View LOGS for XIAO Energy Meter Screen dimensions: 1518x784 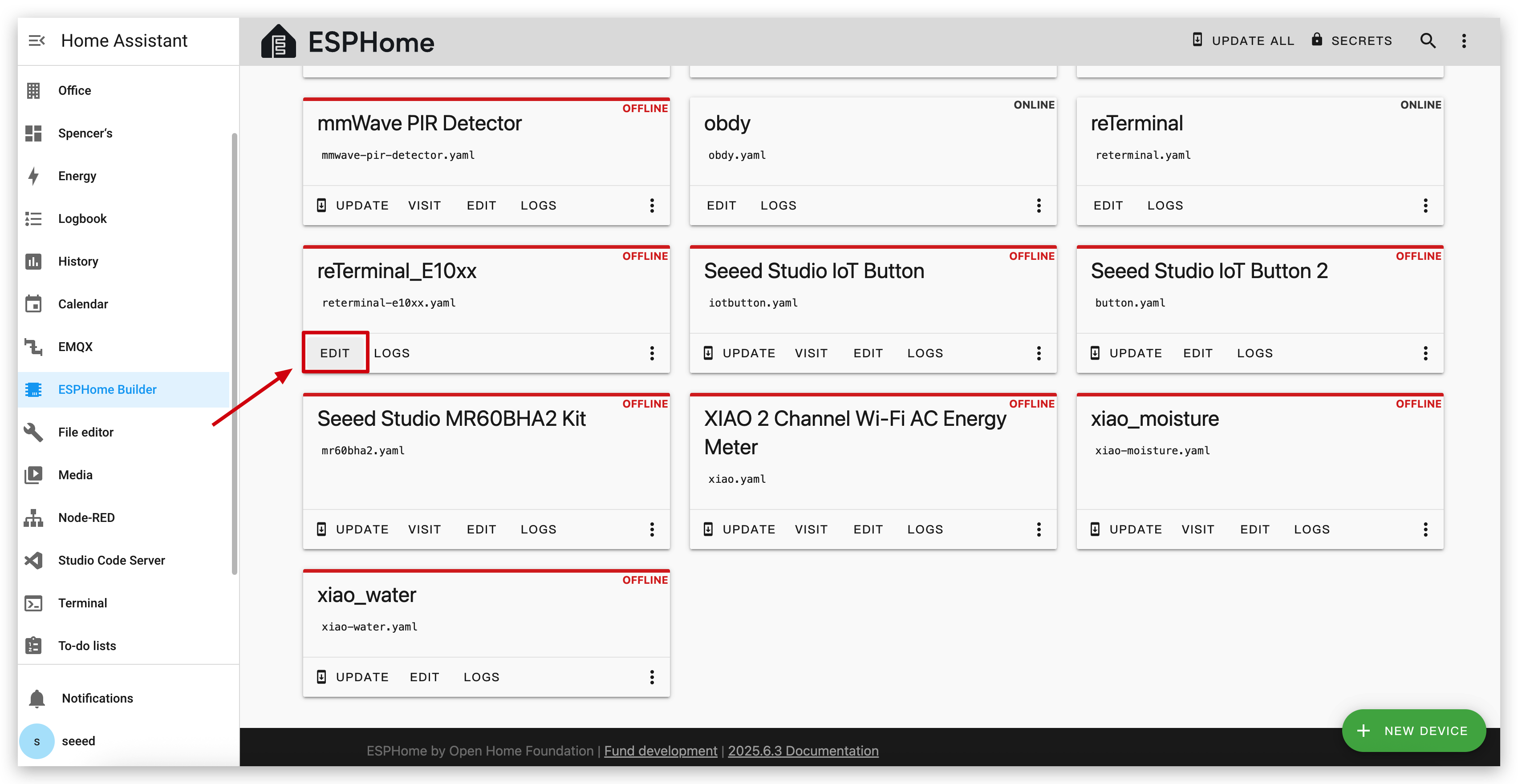(925, 529)
